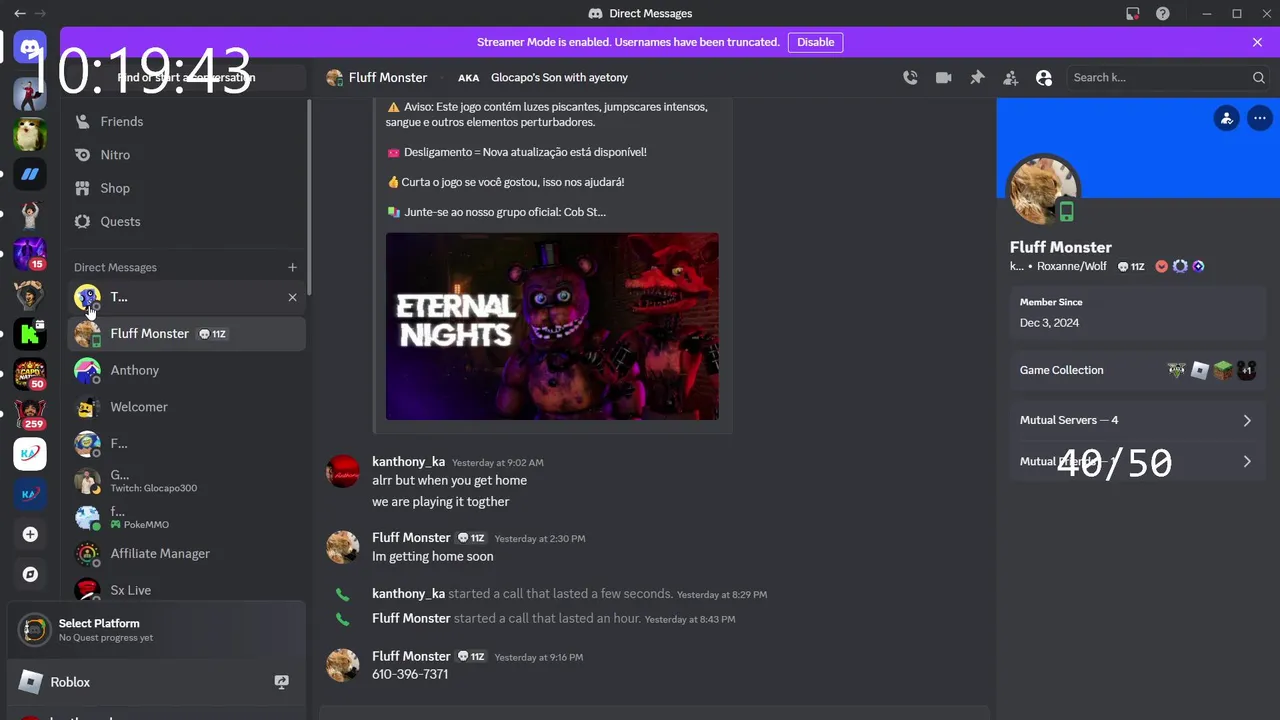Screen dimensions: 1280x720
Task: Open the server with 50 badge
Action: click(30, 373)
